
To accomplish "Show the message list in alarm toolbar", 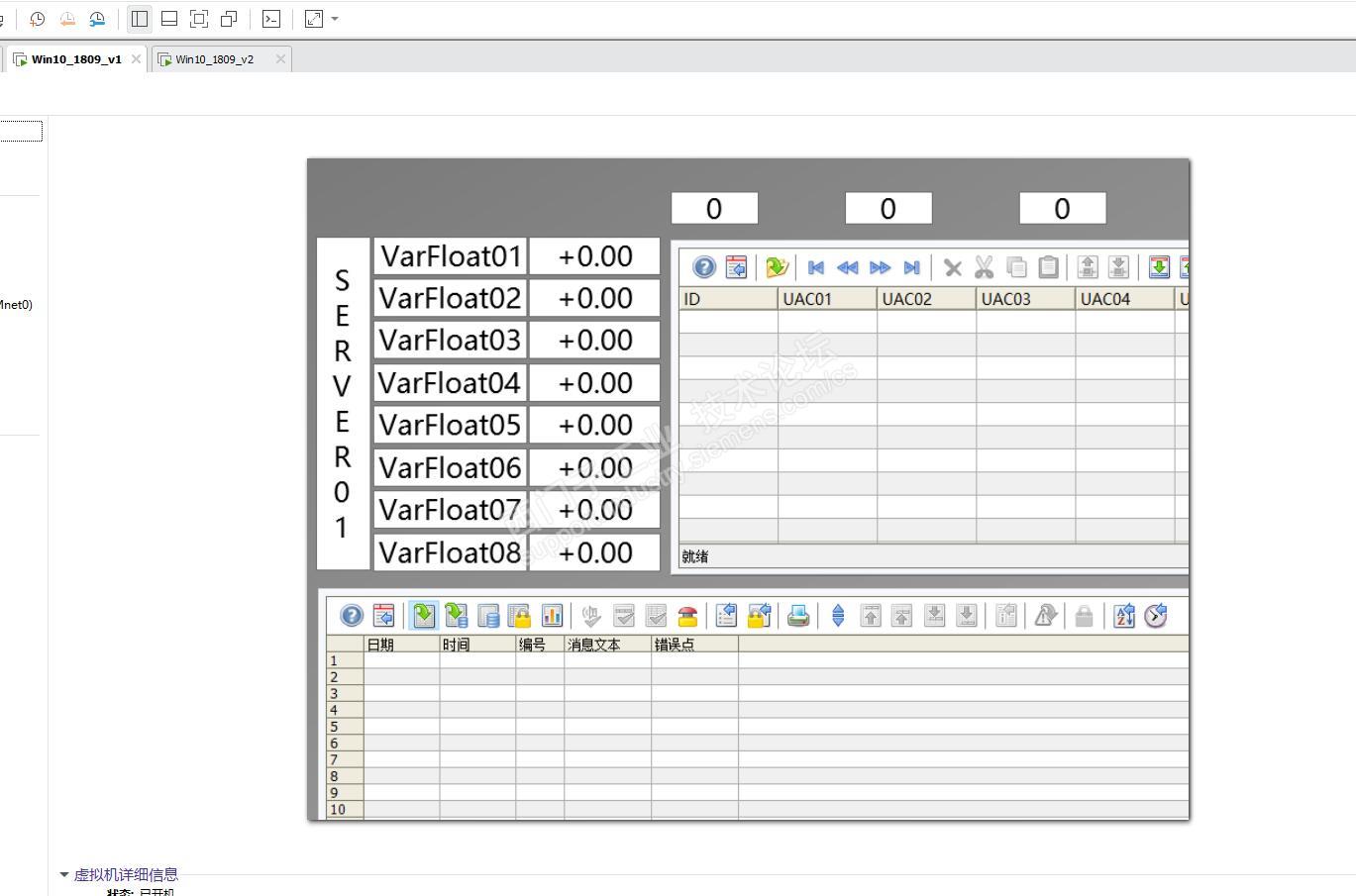I will [424, 616].
